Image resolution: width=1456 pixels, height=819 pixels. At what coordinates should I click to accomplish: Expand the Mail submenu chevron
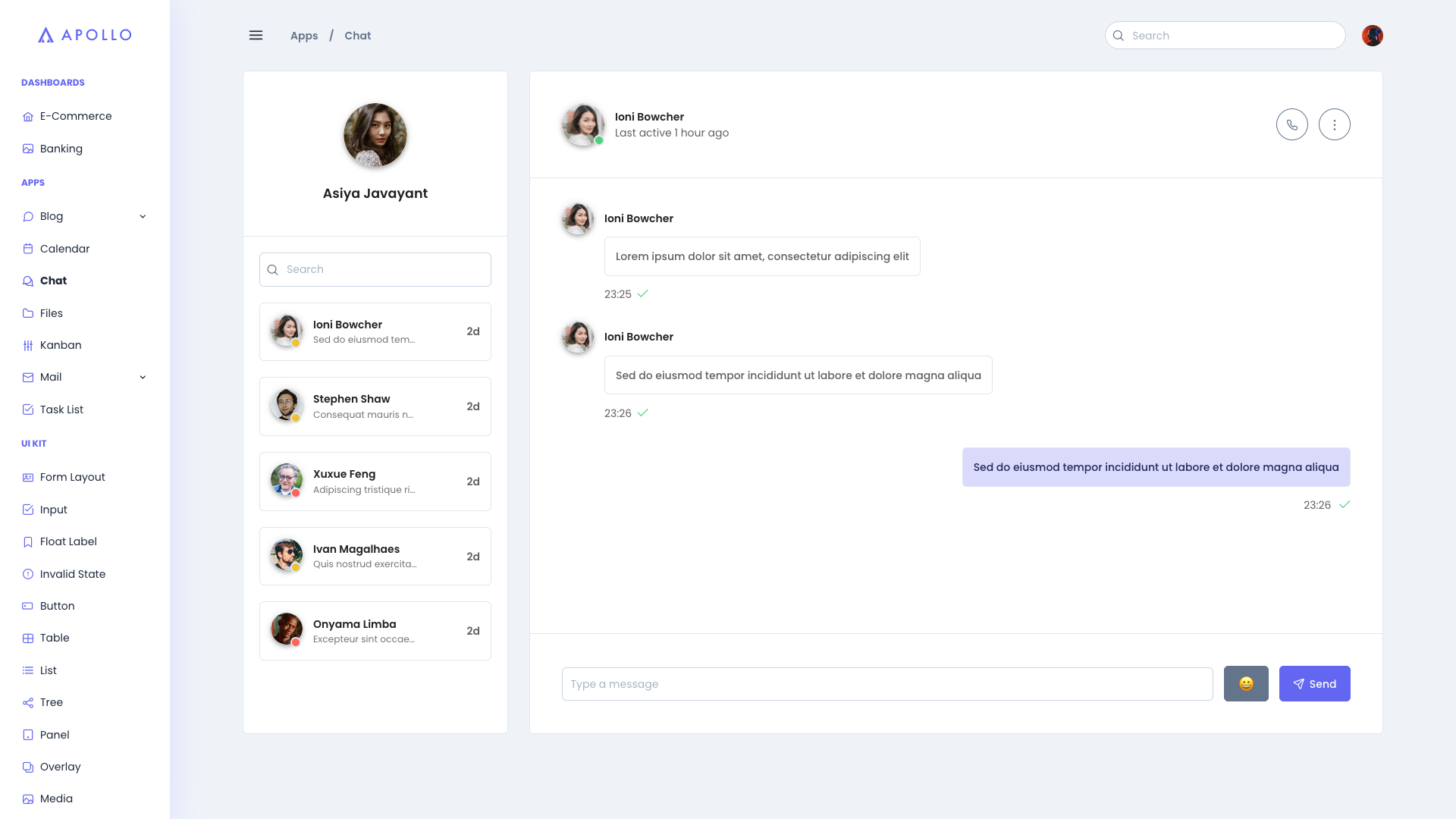(x=143, y=377)
